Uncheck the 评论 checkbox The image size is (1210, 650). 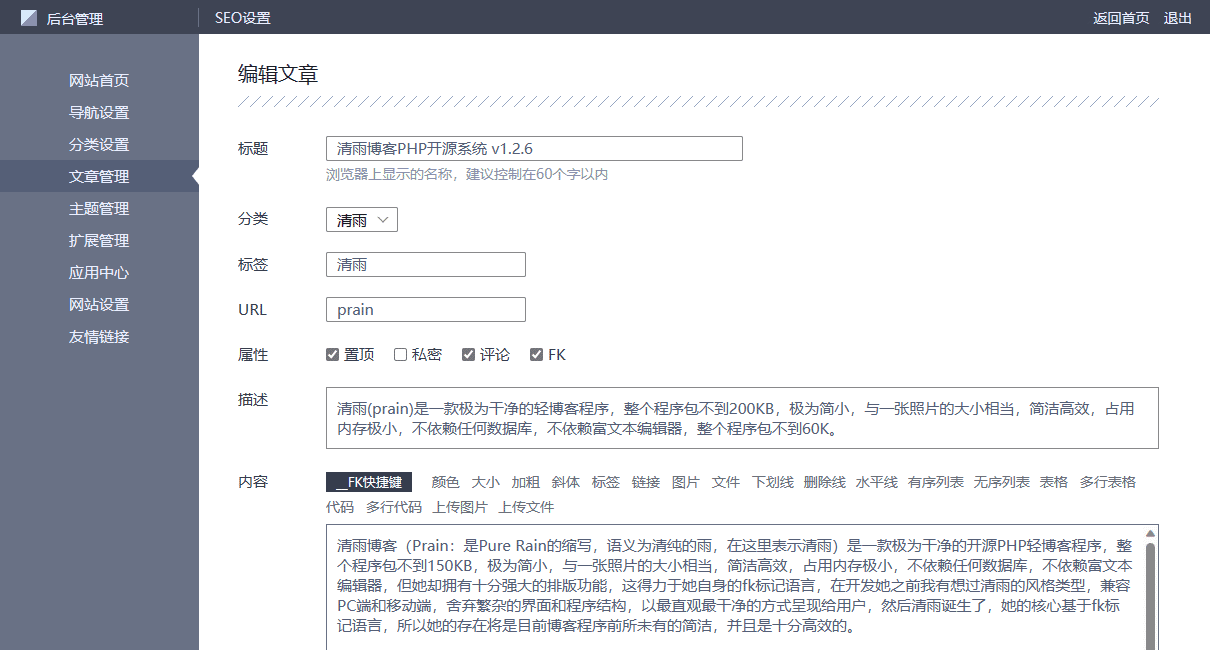point(468,355)
